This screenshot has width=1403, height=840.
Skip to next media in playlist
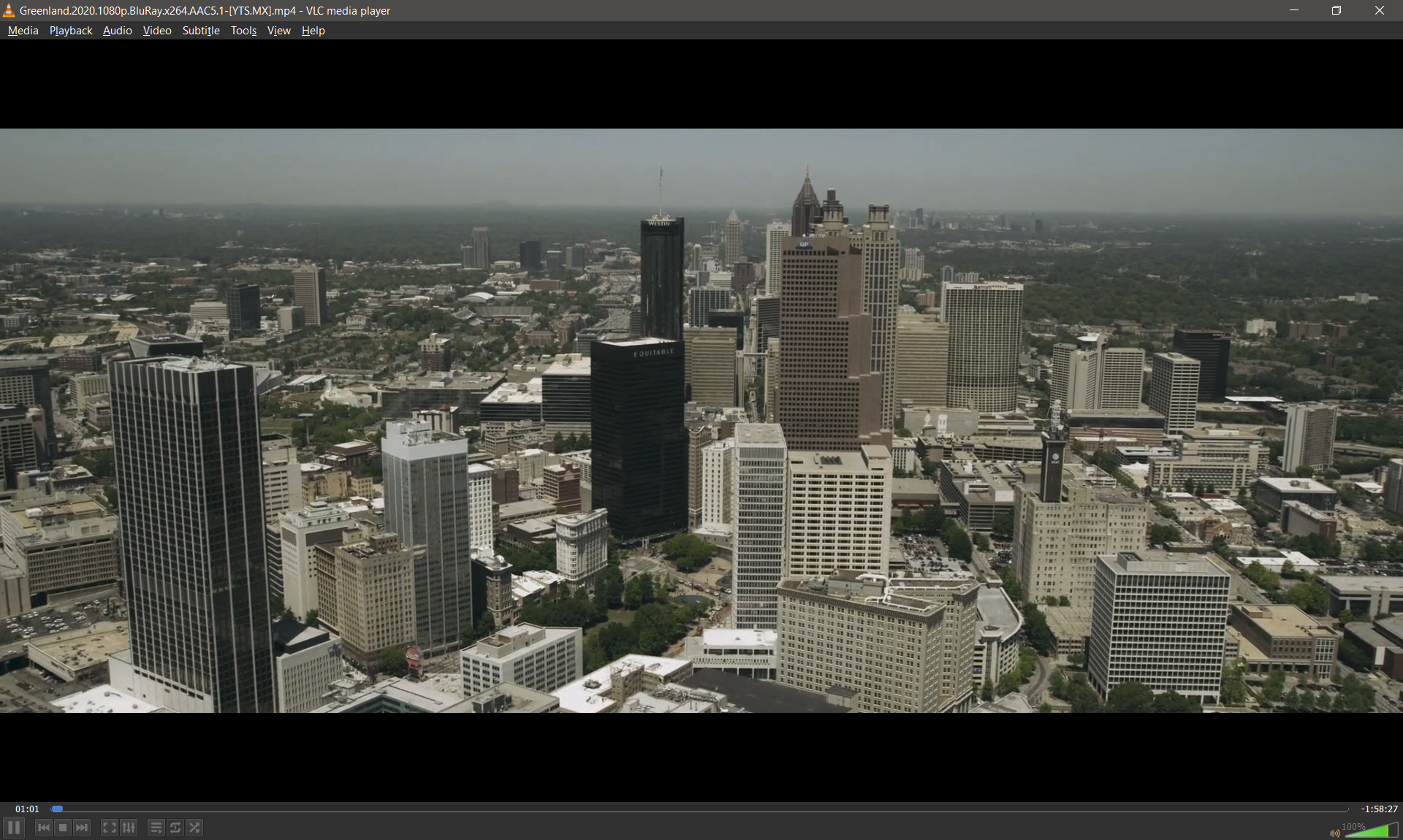point(82,828)
